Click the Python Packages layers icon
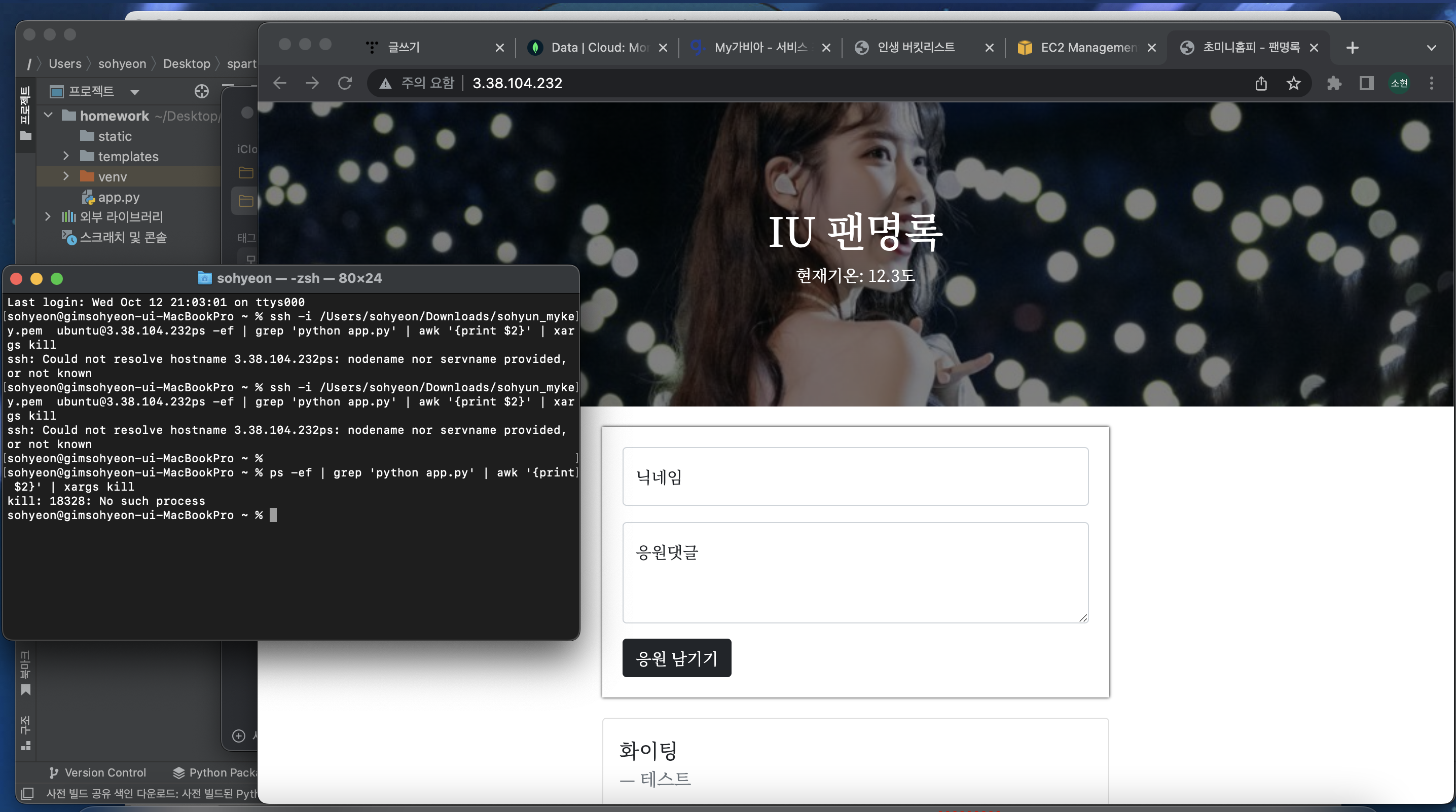The image size is (1456, 812). click(178, 772)
